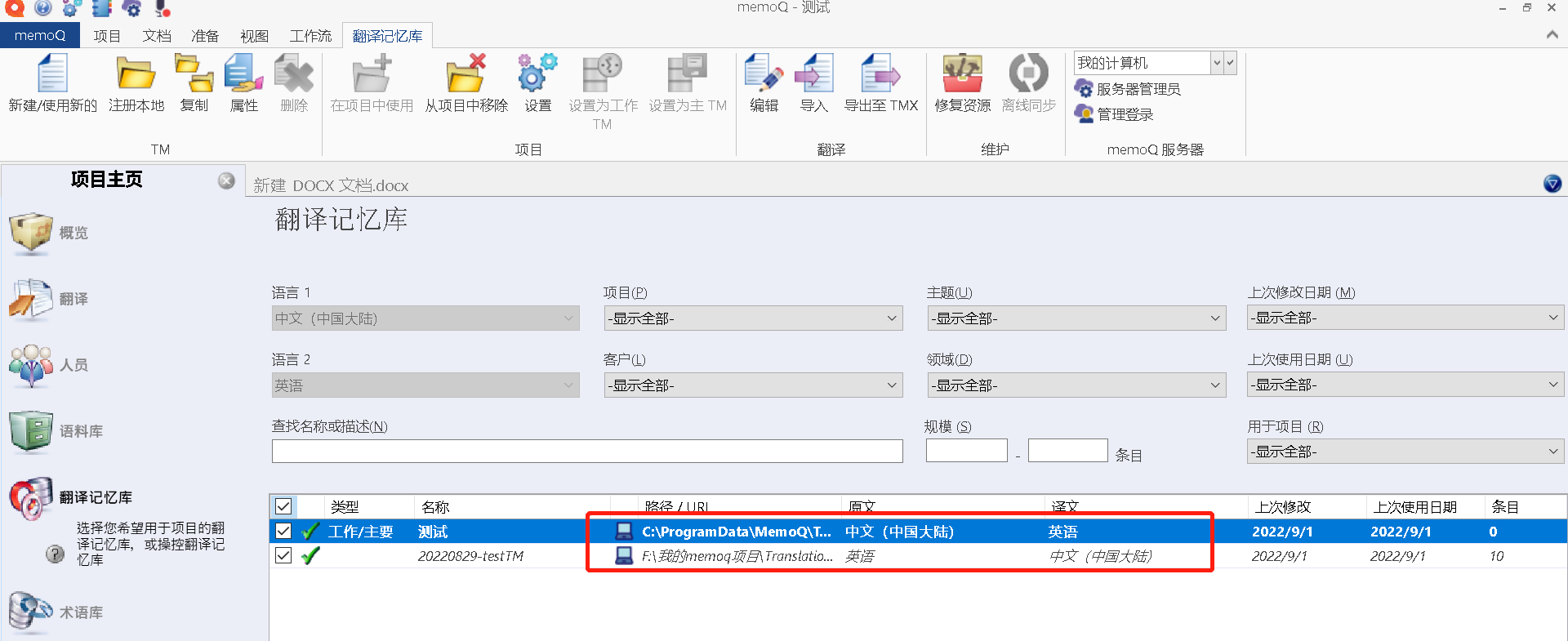Click the quick-access red icon in title bar
1568x641 pixels.
point(16,8)
